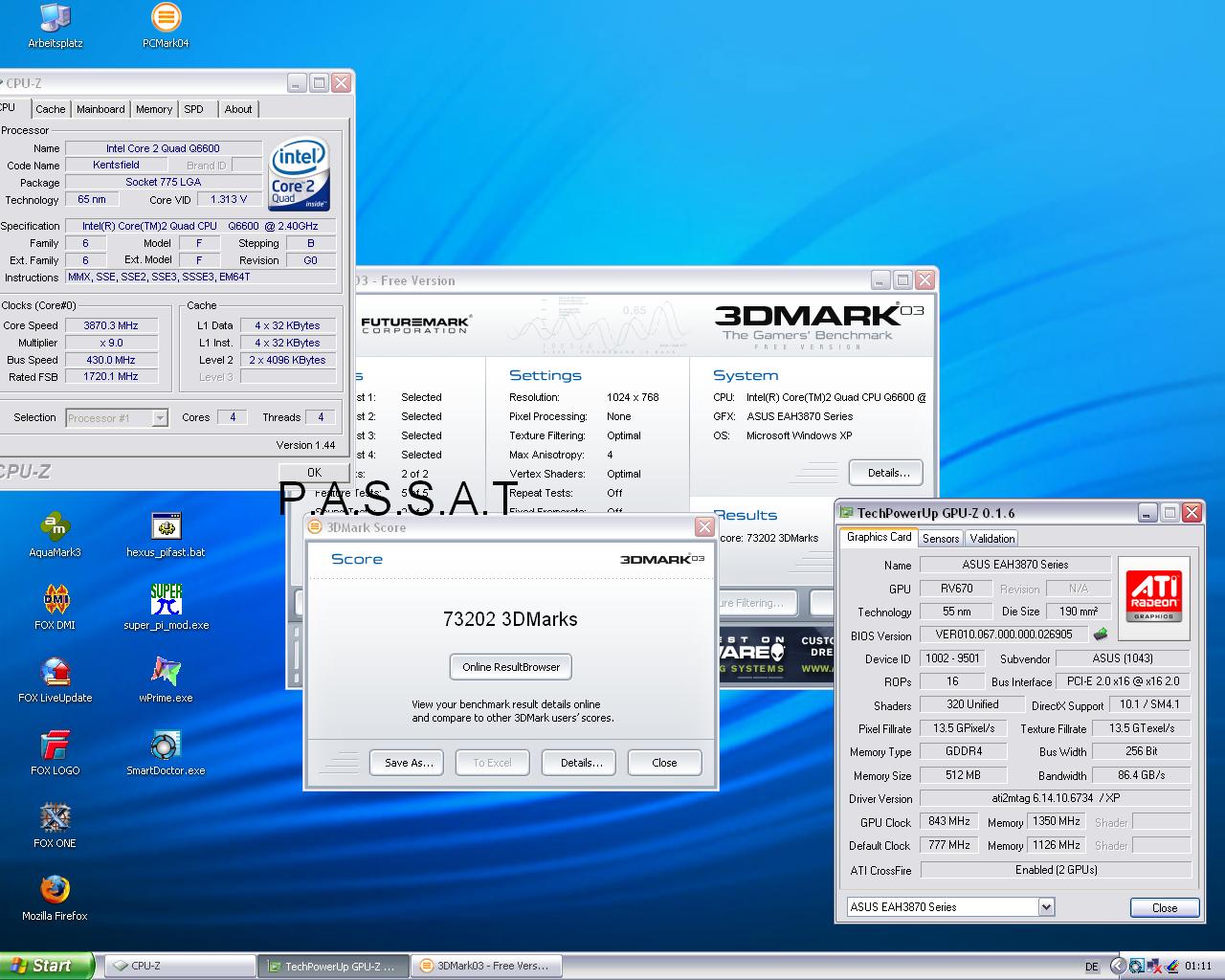Click the Texture Filtering button in 3DMark03
1225x980 pixels.
click(756, 603)
